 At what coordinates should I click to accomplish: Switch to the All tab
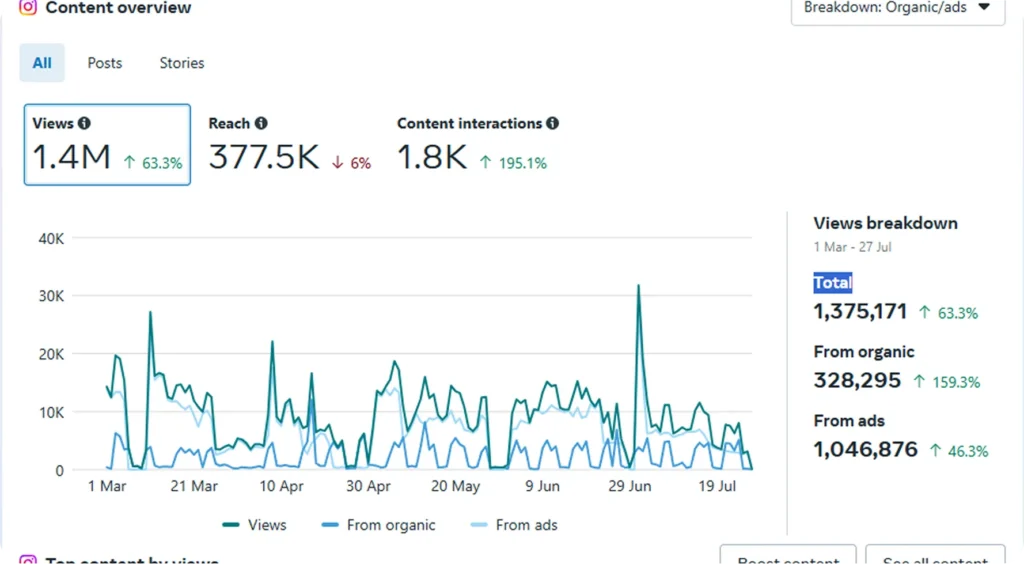(42, 63)
